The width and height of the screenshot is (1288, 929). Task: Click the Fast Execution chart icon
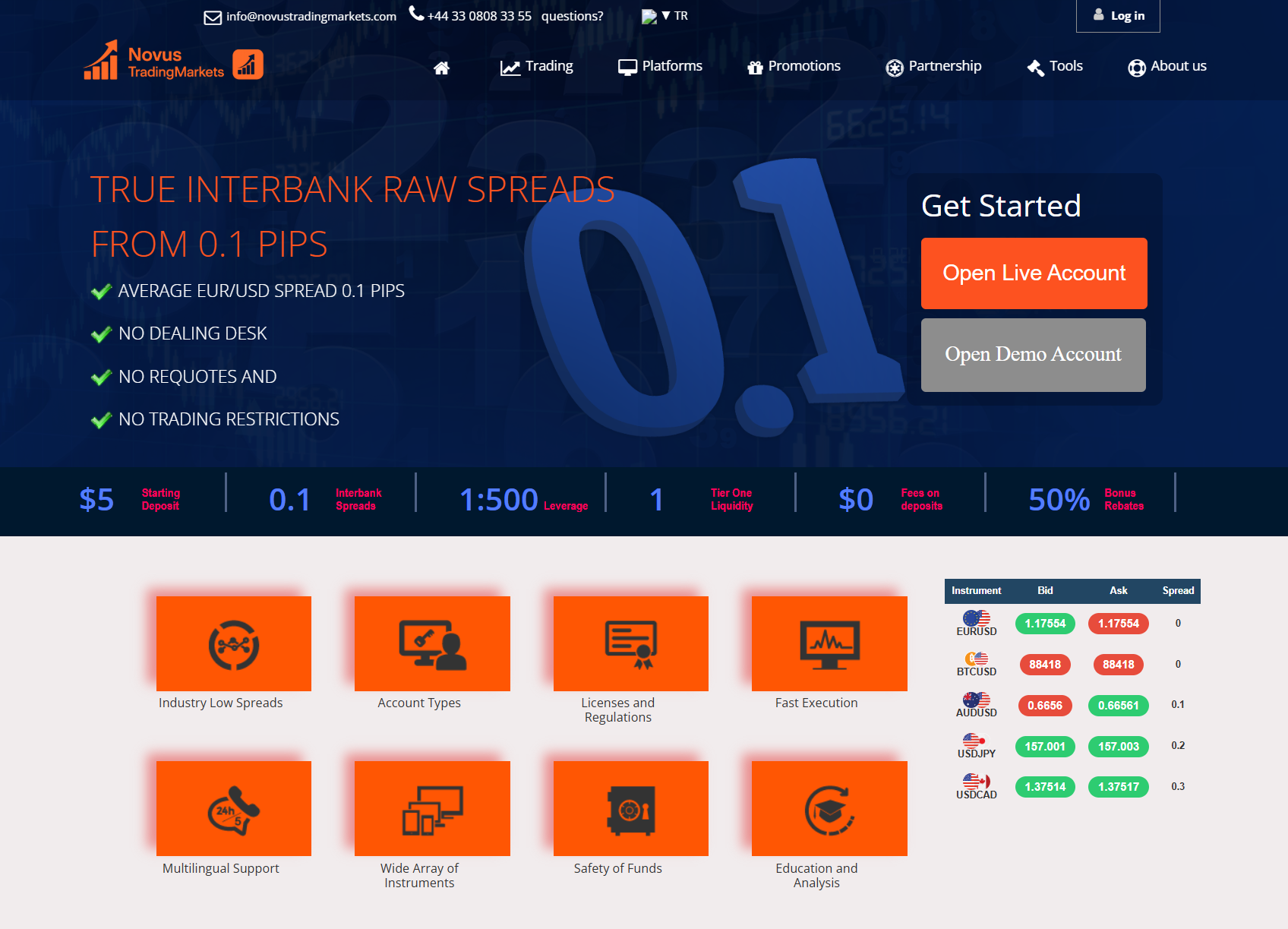[829, 643]
